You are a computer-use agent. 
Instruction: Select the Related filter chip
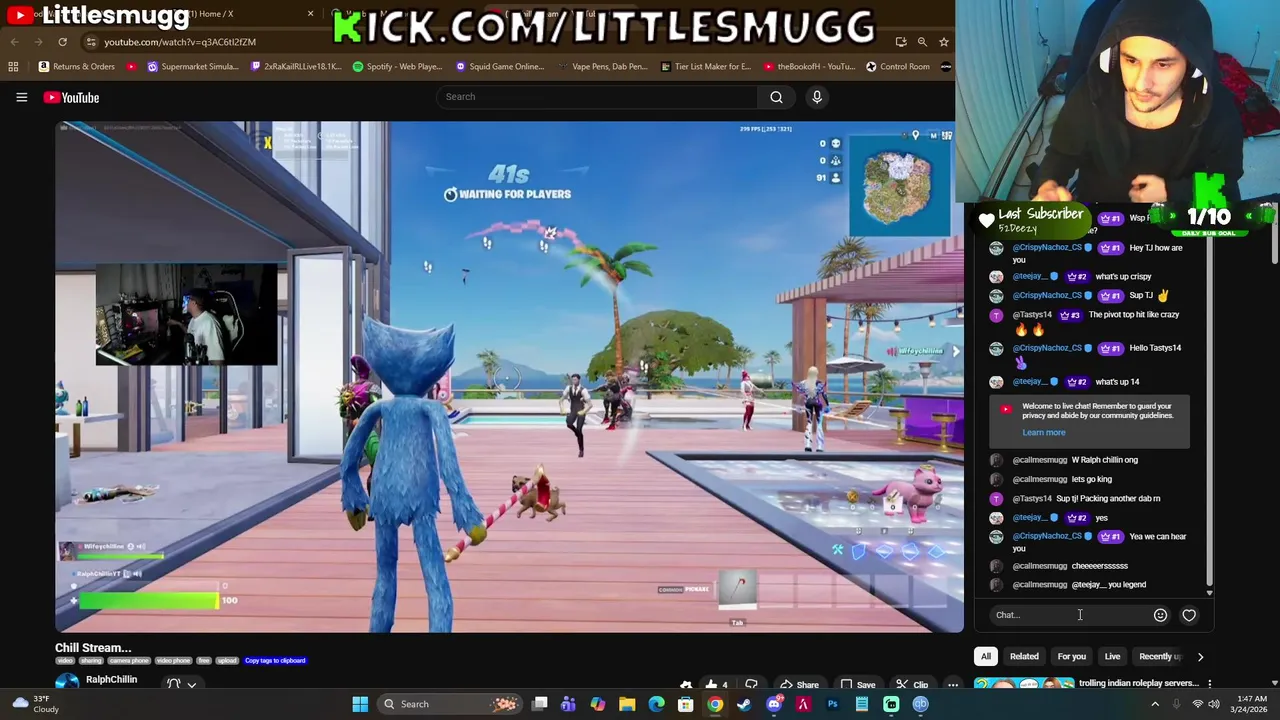[1024, 657]
